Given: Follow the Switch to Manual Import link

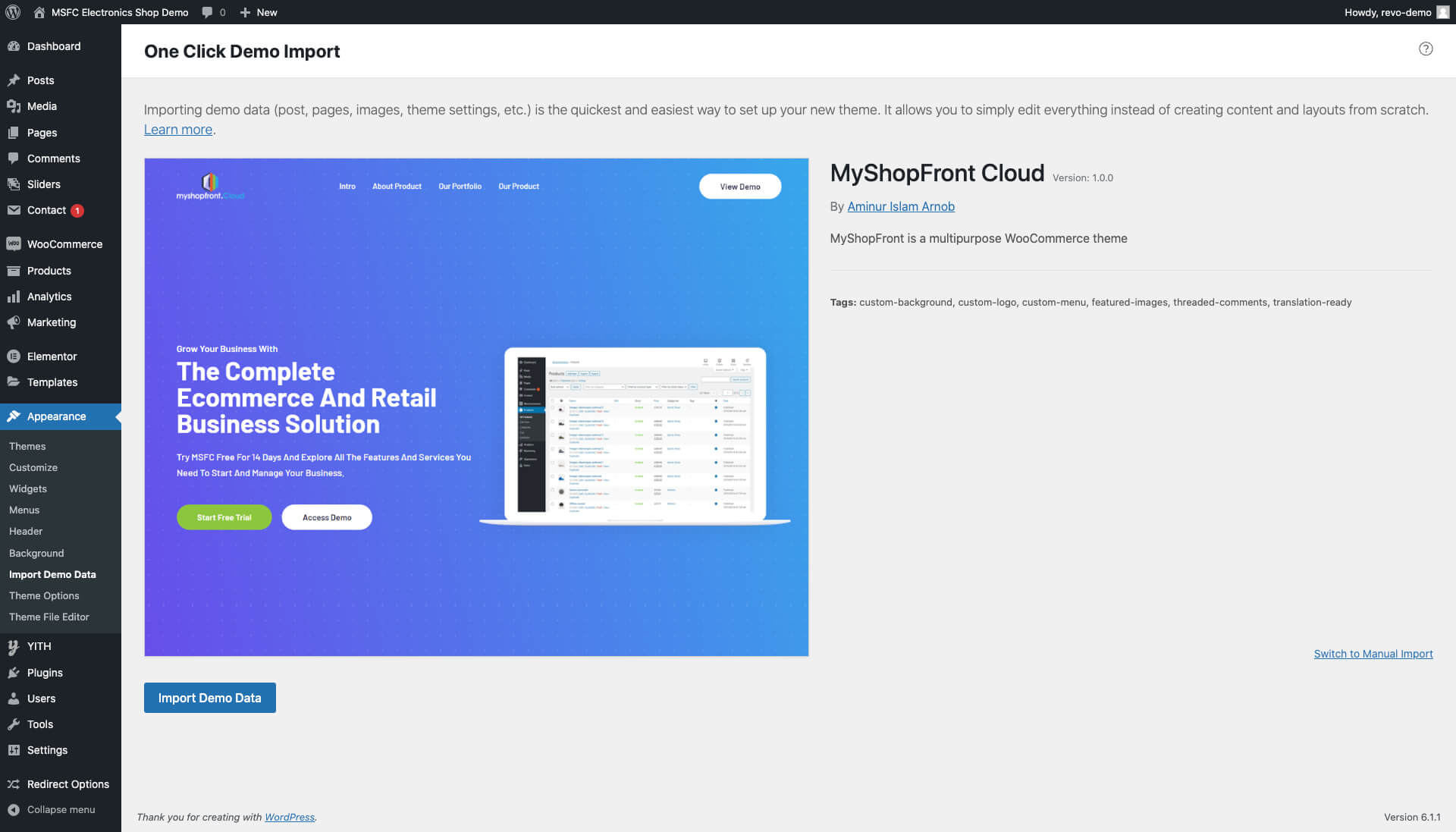Looking at the screenshot, I should tap(1373, 654).
